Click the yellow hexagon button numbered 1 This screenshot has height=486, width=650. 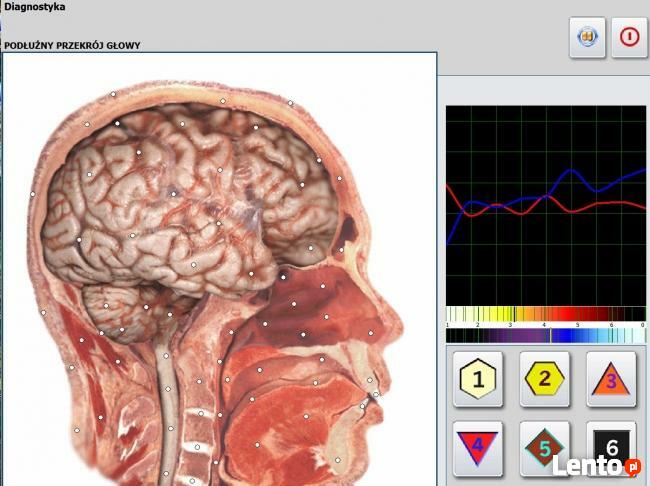478,379
